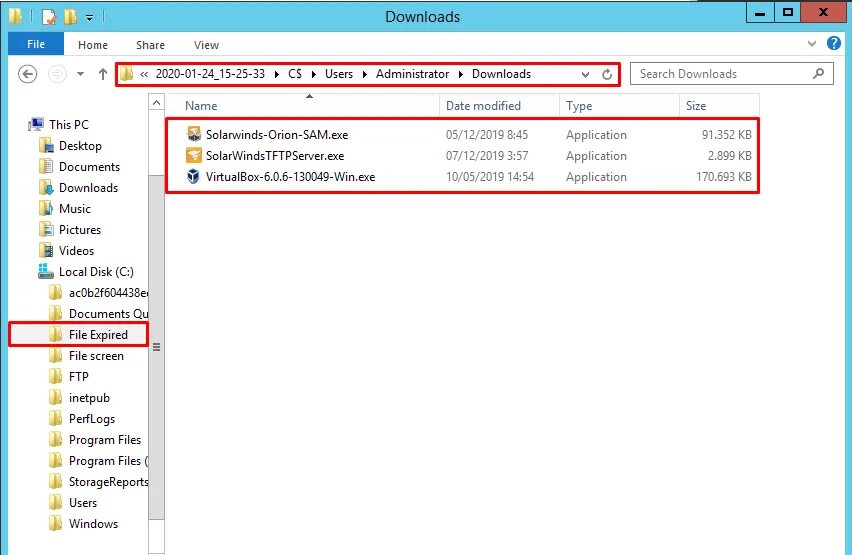Open the Users folder in tree
This screenshot has height=555, width=852.
tap(83, 503)
